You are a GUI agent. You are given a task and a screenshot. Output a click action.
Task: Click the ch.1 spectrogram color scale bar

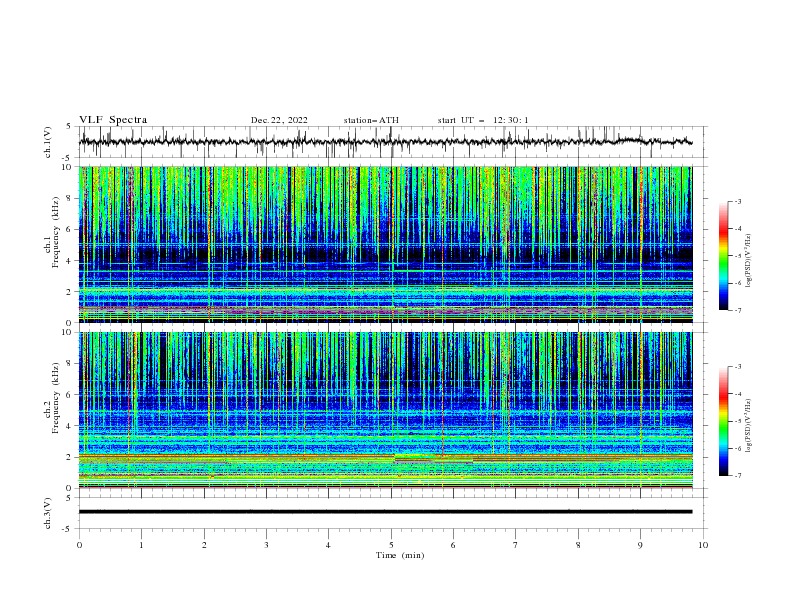tap(723, 256)
